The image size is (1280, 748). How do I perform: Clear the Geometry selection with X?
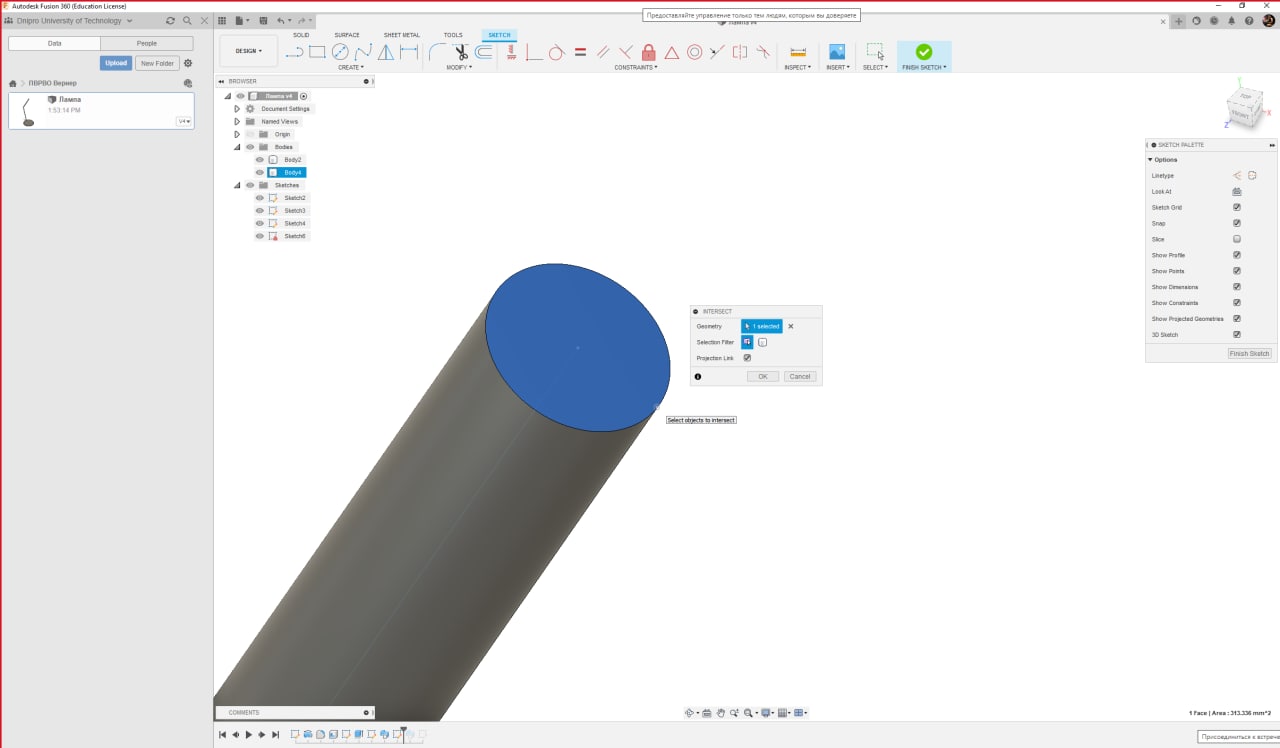pos(791,326)
